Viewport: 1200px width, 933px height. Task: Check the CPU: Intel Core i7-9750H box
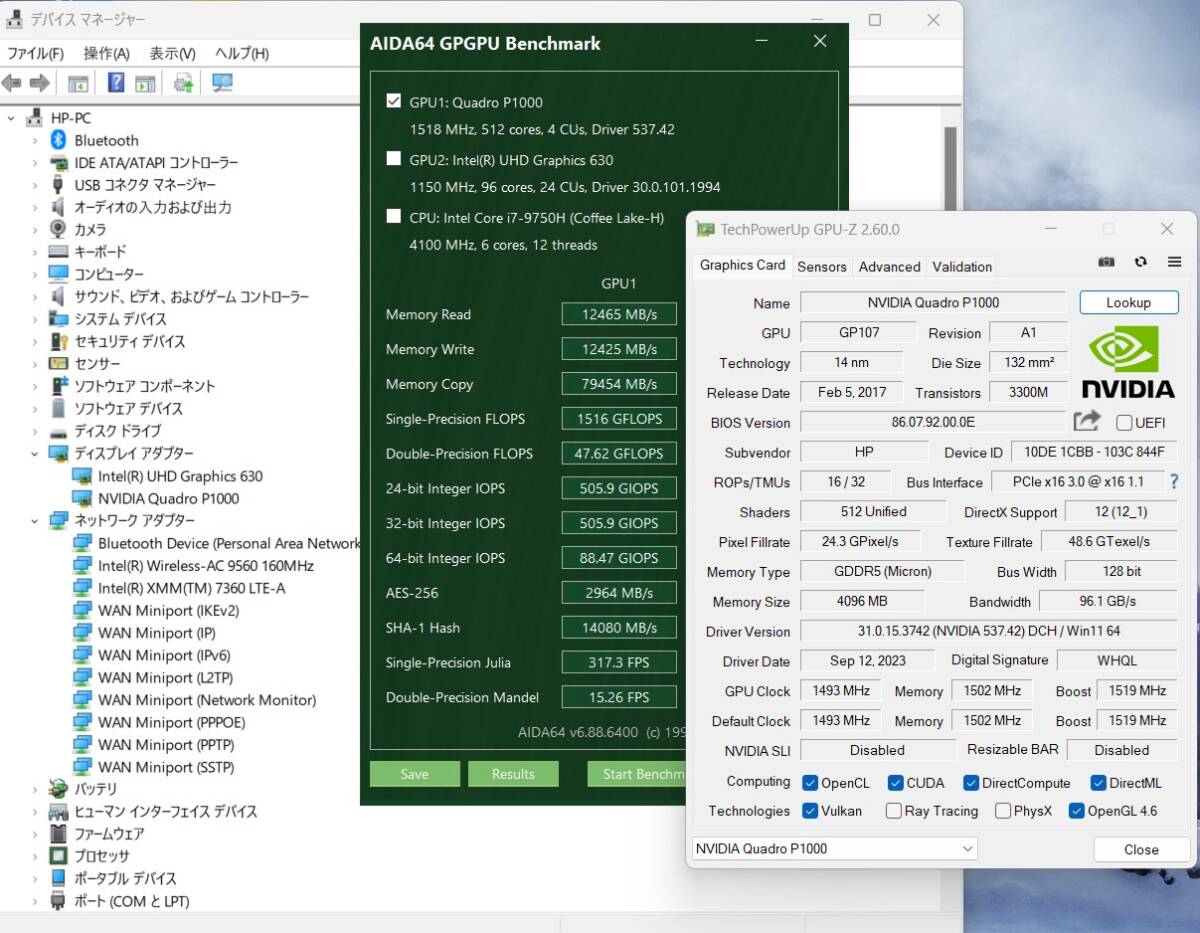[394, 217]
